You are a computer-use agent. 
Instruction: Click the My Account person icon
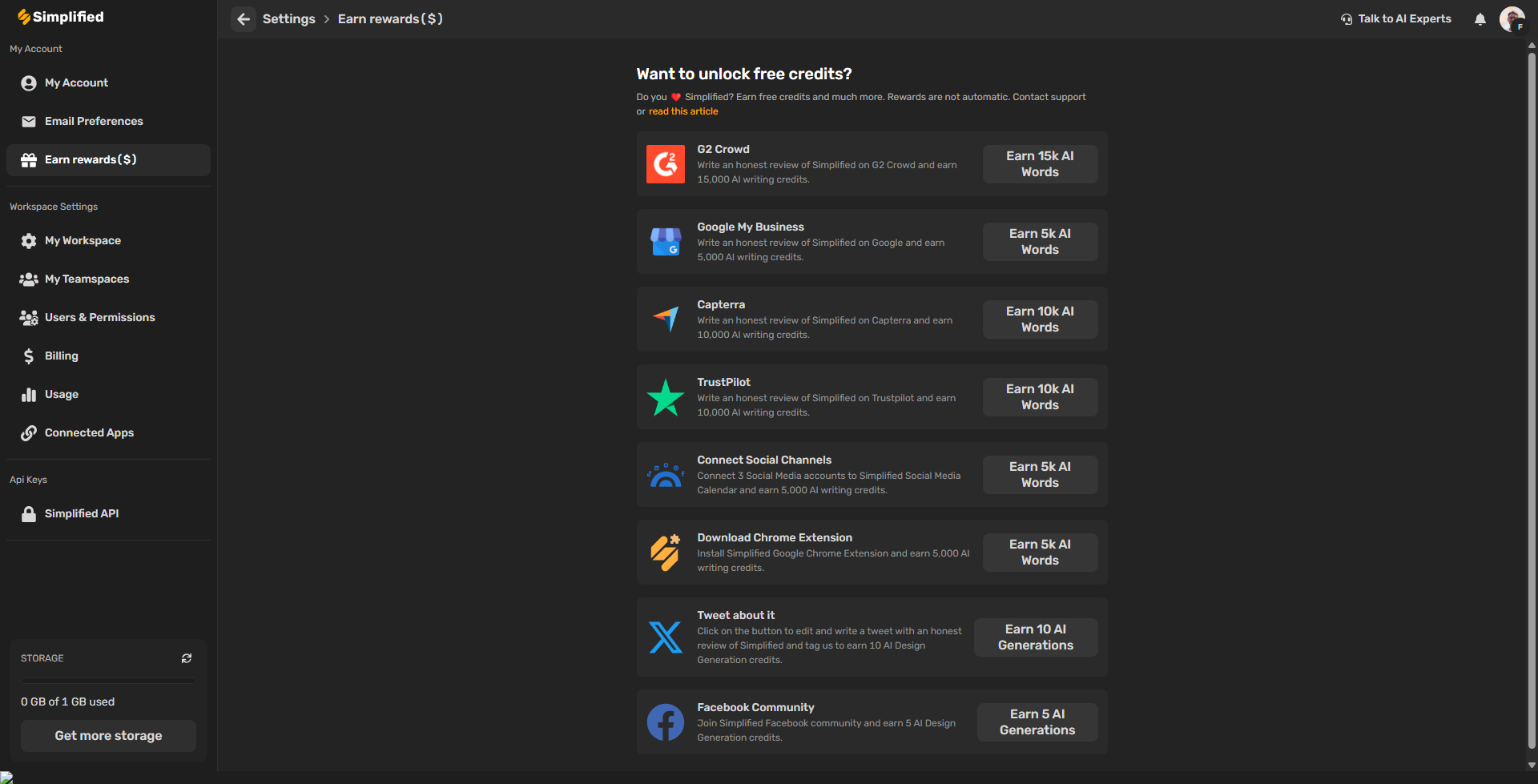(29, 83)
